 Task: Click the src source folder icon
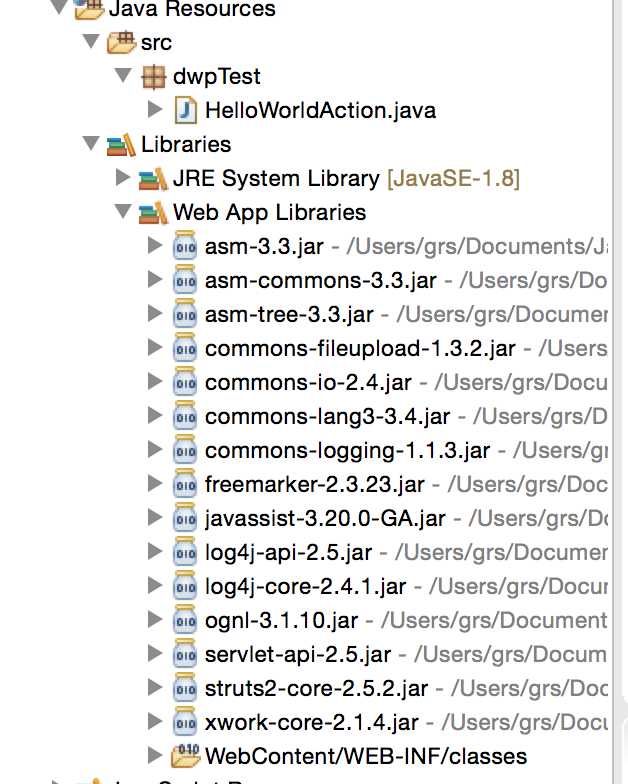[121, 43]
